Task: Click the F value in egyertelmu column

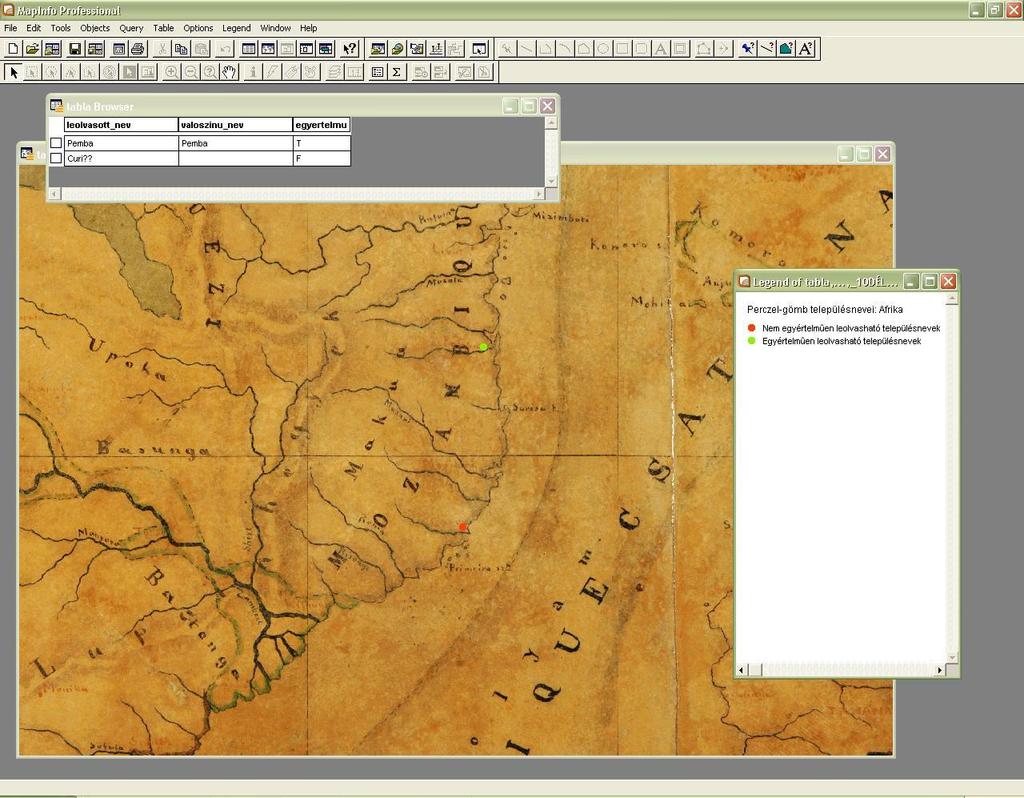Action: (321, 158)
